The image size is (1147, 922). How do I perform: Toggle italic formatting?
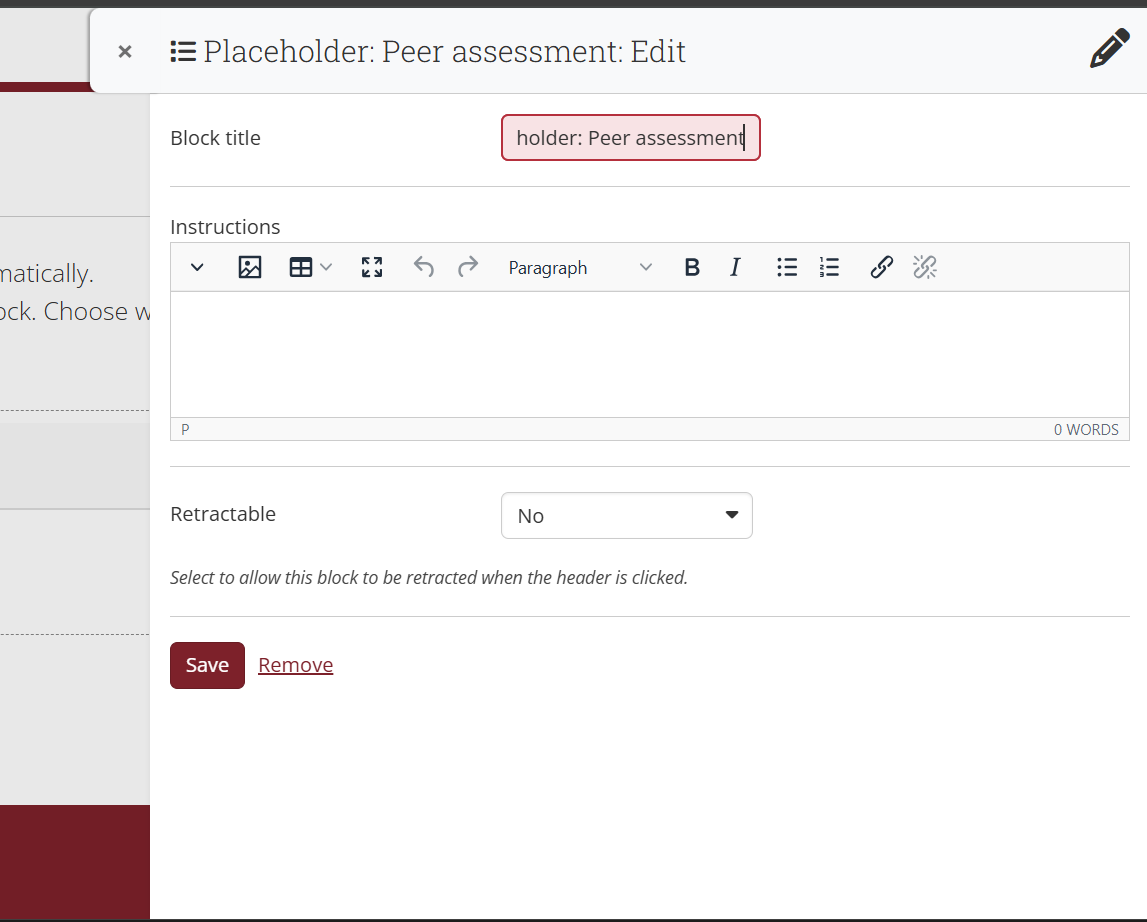point(735,267)
